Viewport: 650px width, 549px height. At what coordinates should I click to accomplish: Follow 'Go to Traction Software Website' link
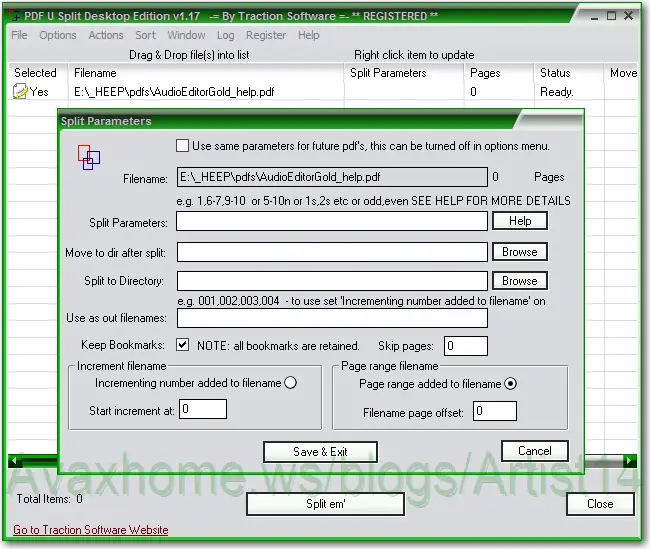(91, 530)
